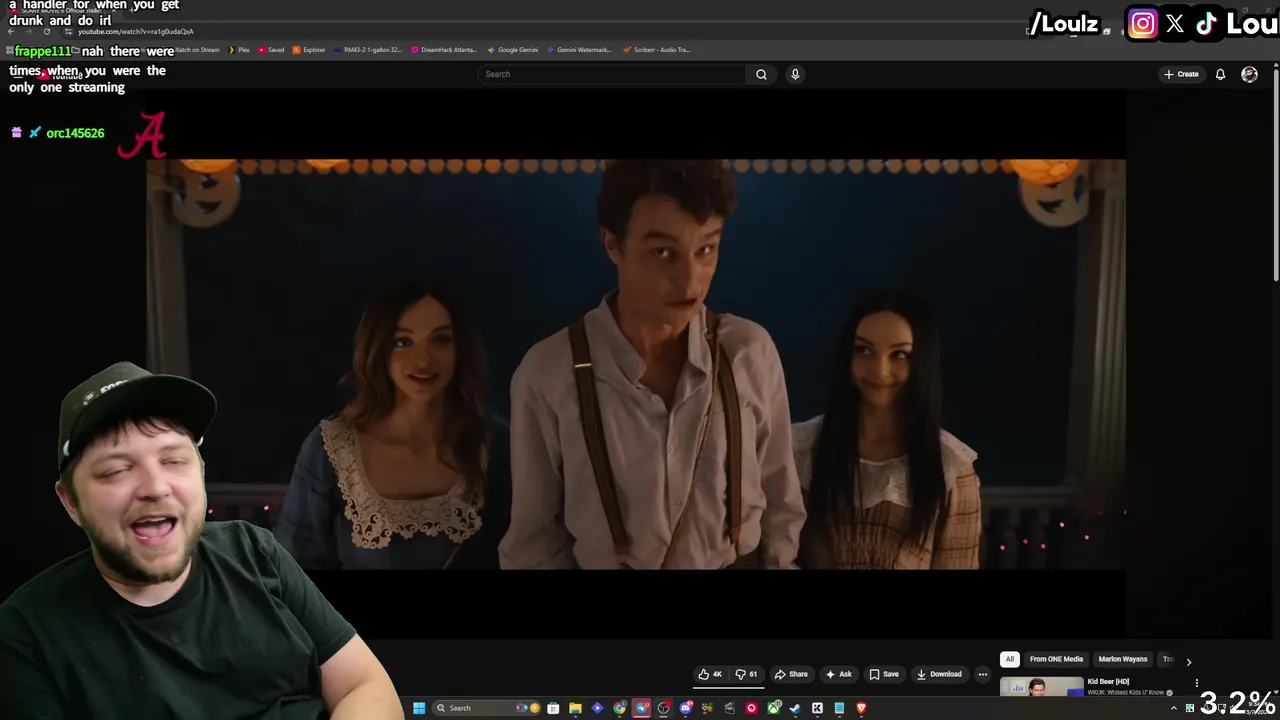Open Xbox app from taskbar
1280x720 pixels.
[773, 708]
